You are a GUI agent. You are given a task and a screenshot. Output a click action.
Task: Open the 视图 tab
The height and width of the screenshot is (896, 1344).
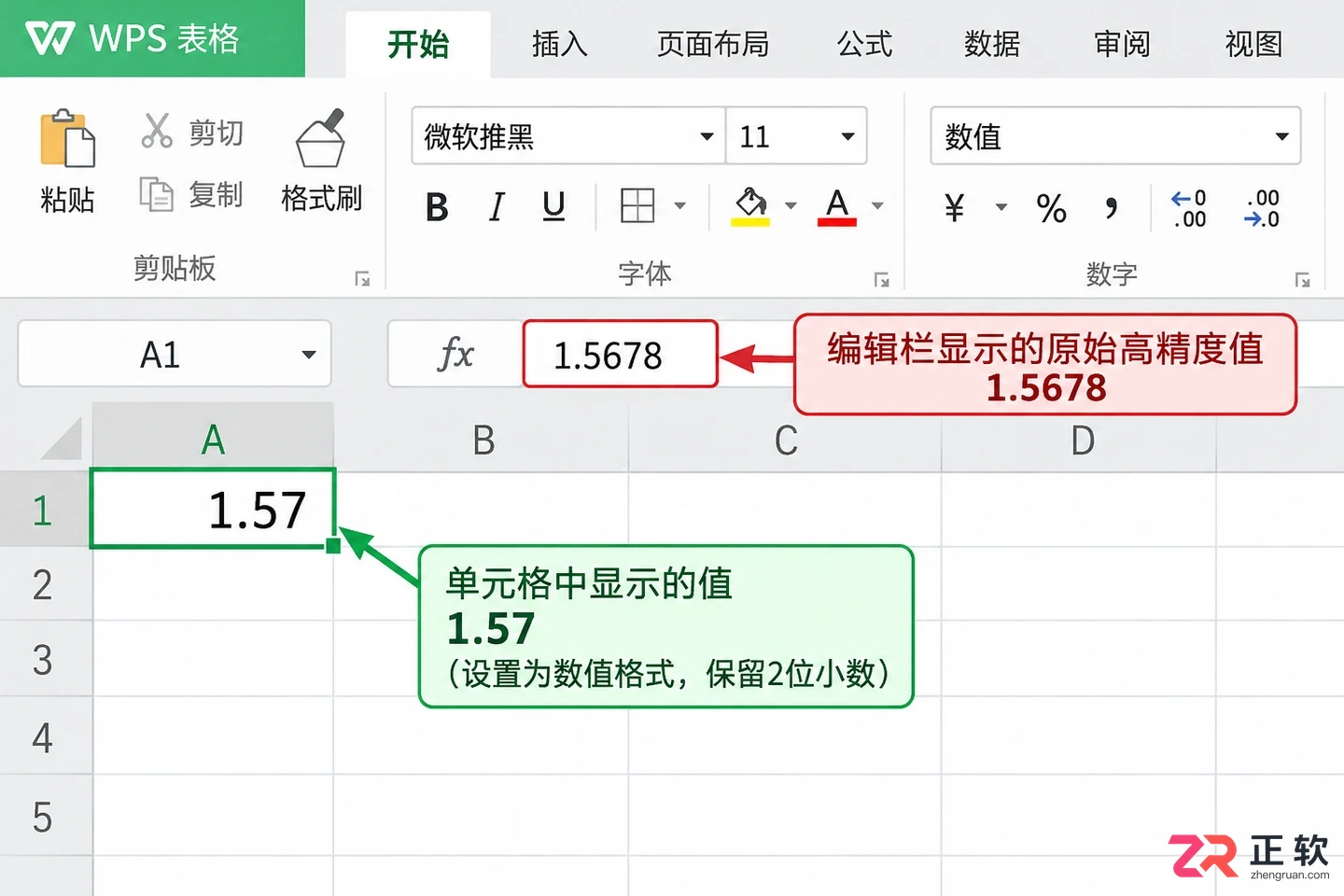pyautogui.click(x=1253, y=44)
